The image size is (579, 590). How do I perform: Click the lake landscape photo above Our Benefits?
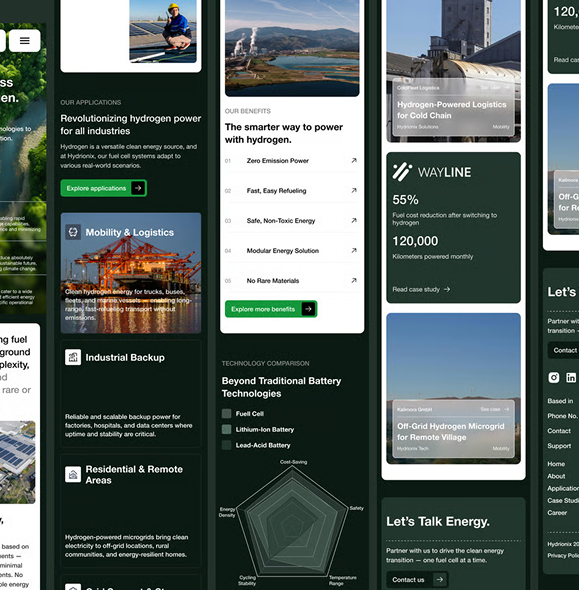coord(292,48)
